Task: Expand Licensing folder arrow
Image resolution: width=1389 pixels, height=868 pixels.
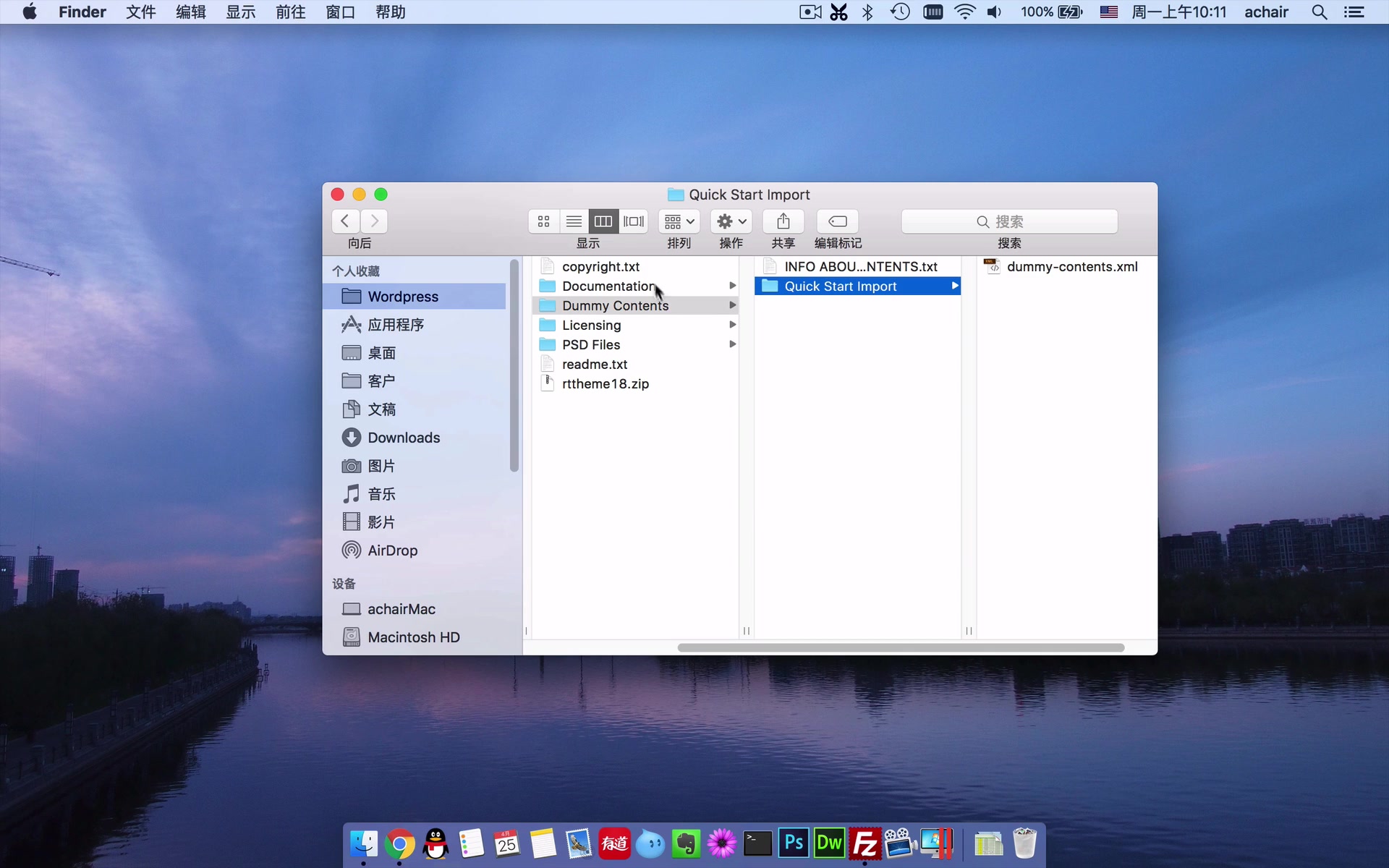Action: coord(732,325)
